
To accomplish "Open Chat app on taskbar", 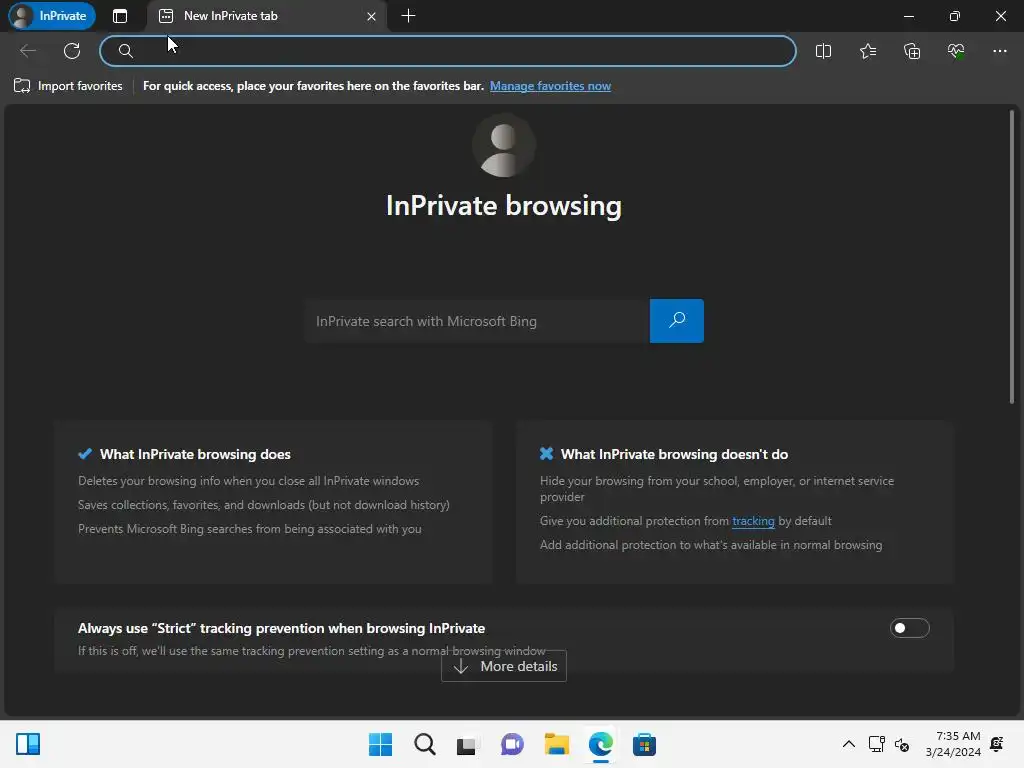I will 513,744.
